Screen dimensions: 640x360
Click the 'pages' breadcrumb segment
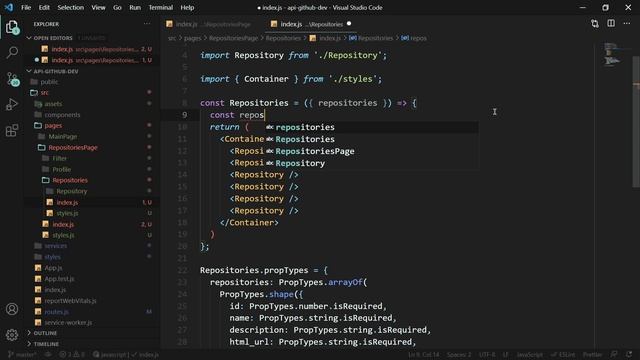(193, 38)
